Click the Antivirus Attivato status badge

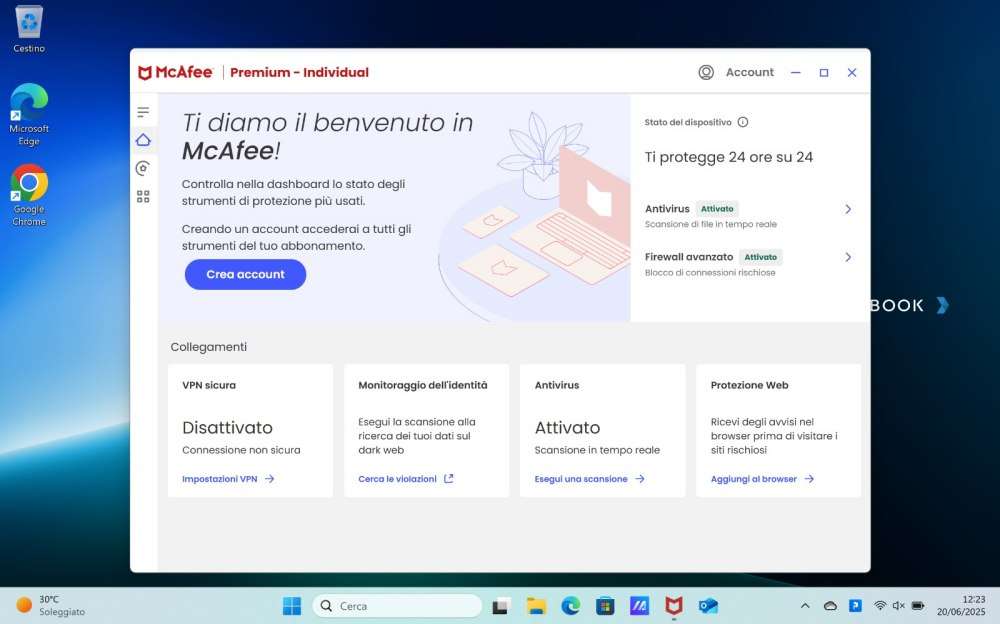click(x=717, y=209)
